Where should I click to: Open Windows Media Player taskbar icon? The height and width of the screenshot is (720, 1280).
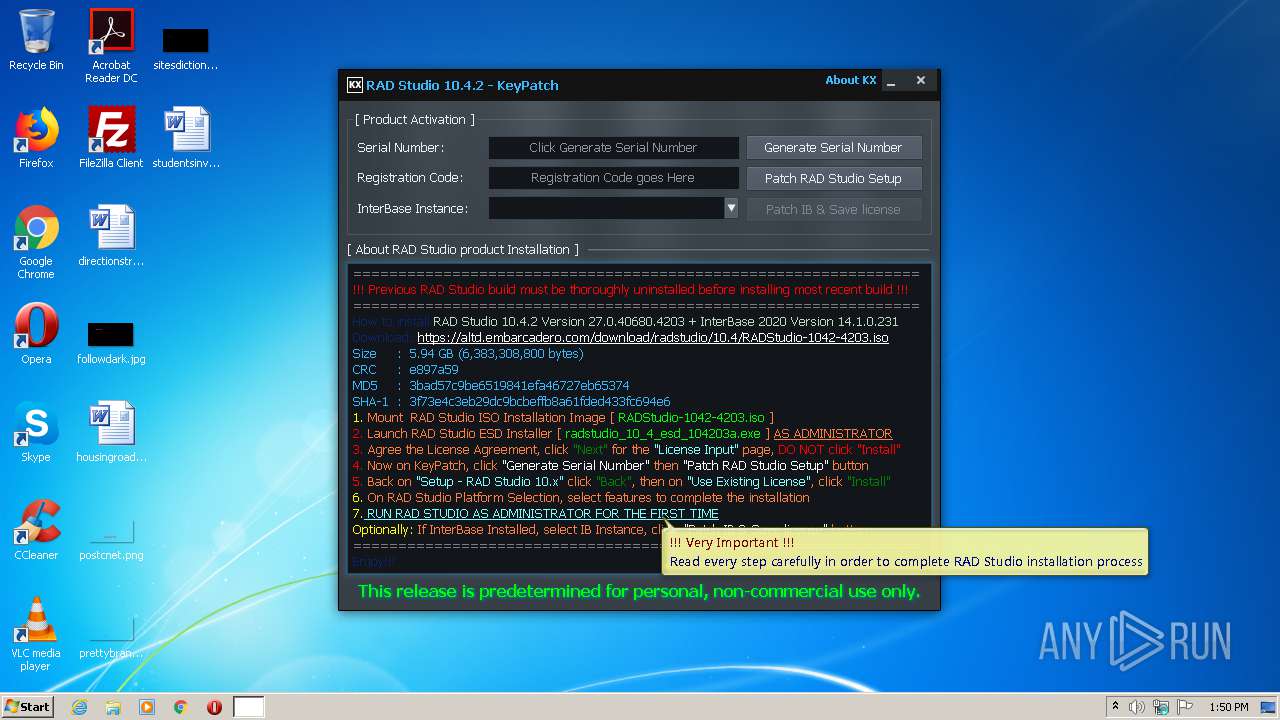[147, 707]
